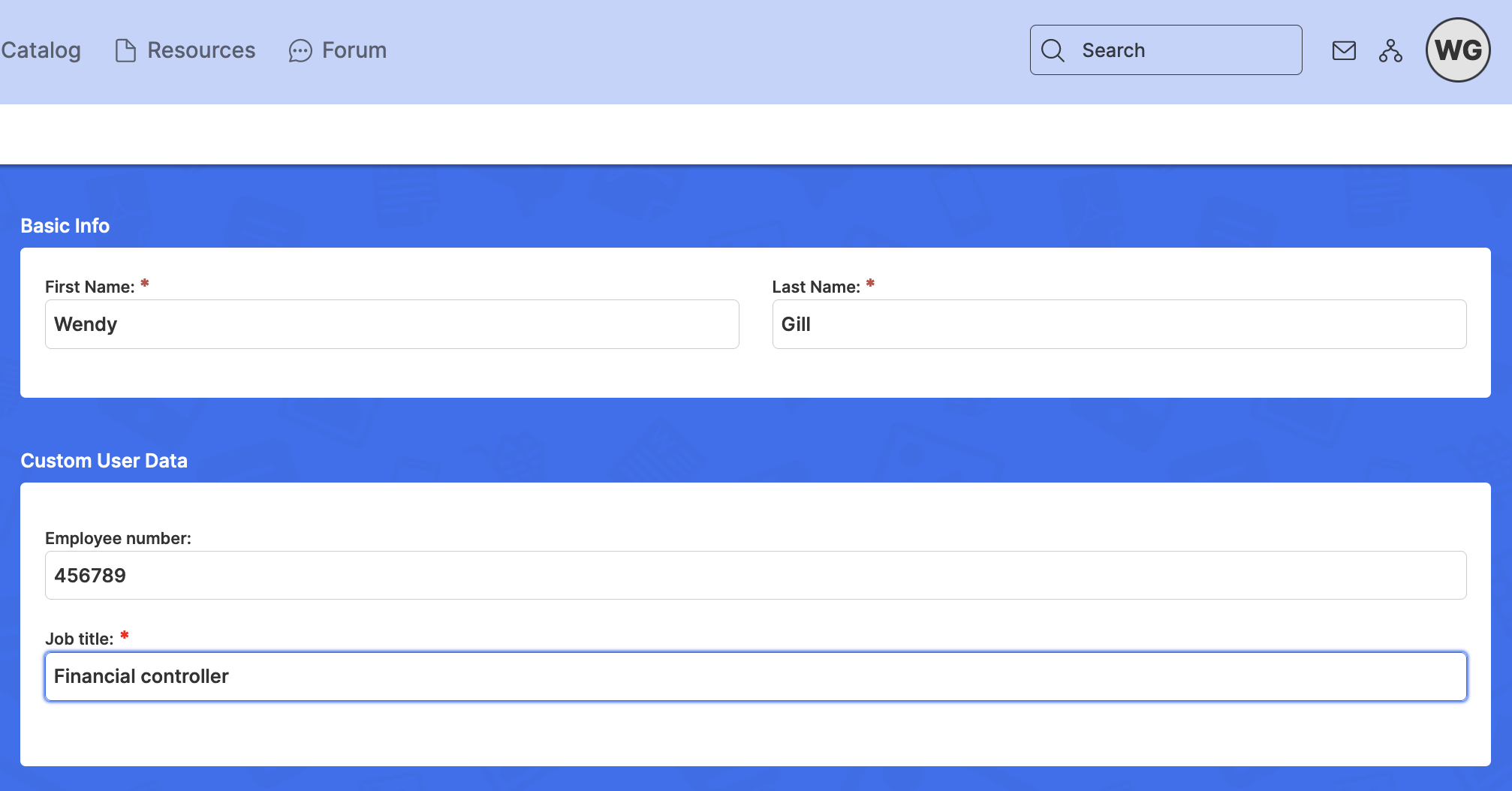Open messages via the envelope icon
1512x791 pixels.
(1344, 50)
